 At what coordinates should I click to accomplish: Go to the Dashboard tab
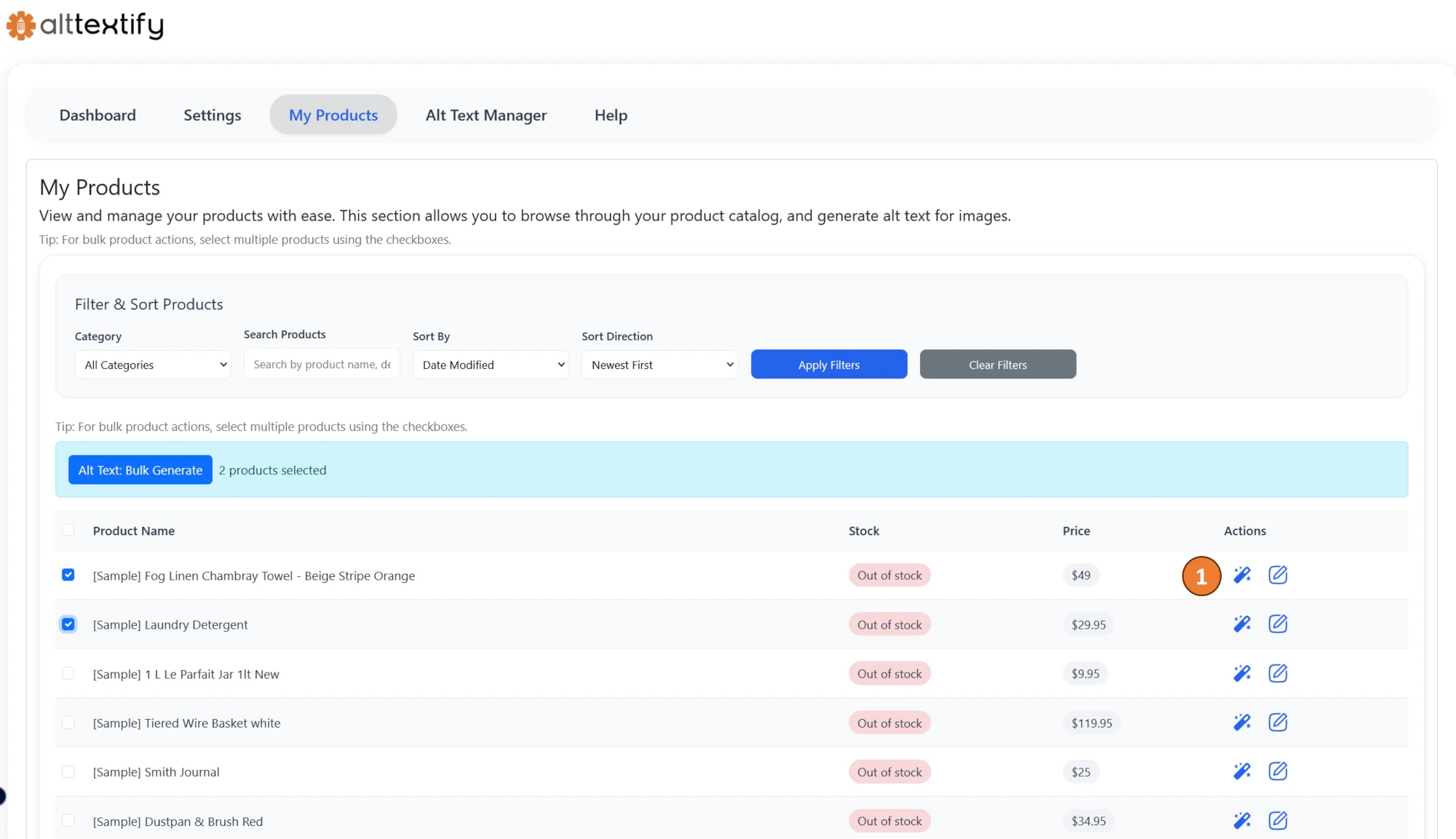(x=98, y=115)
